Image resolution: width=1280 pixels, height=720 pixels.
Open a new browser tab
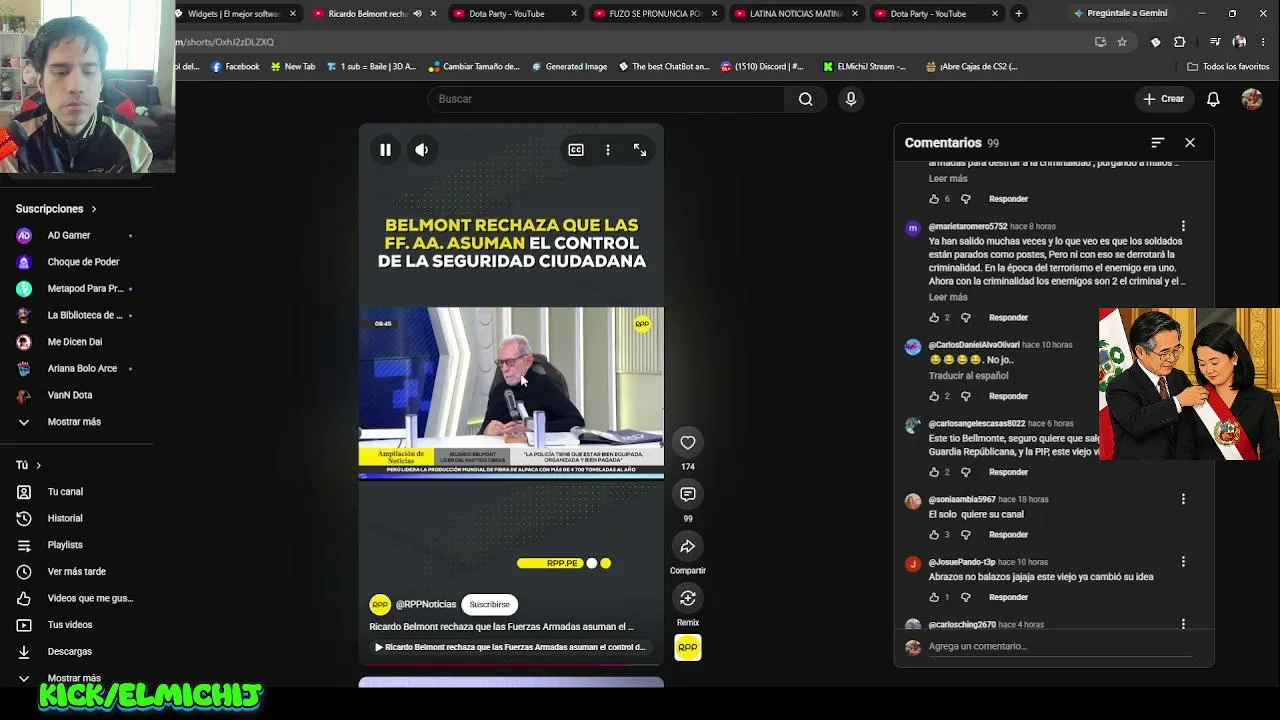[x=1018, y=14]
